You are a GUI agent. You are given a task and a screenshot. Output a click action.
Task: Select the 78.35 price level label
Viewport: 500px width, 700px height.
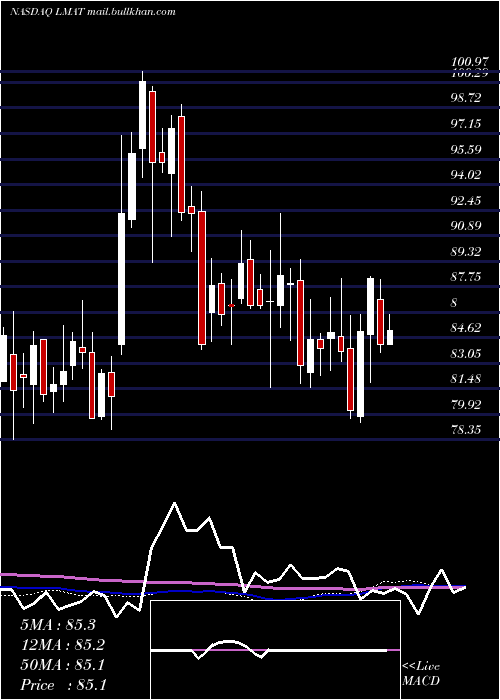coord(467,430)
